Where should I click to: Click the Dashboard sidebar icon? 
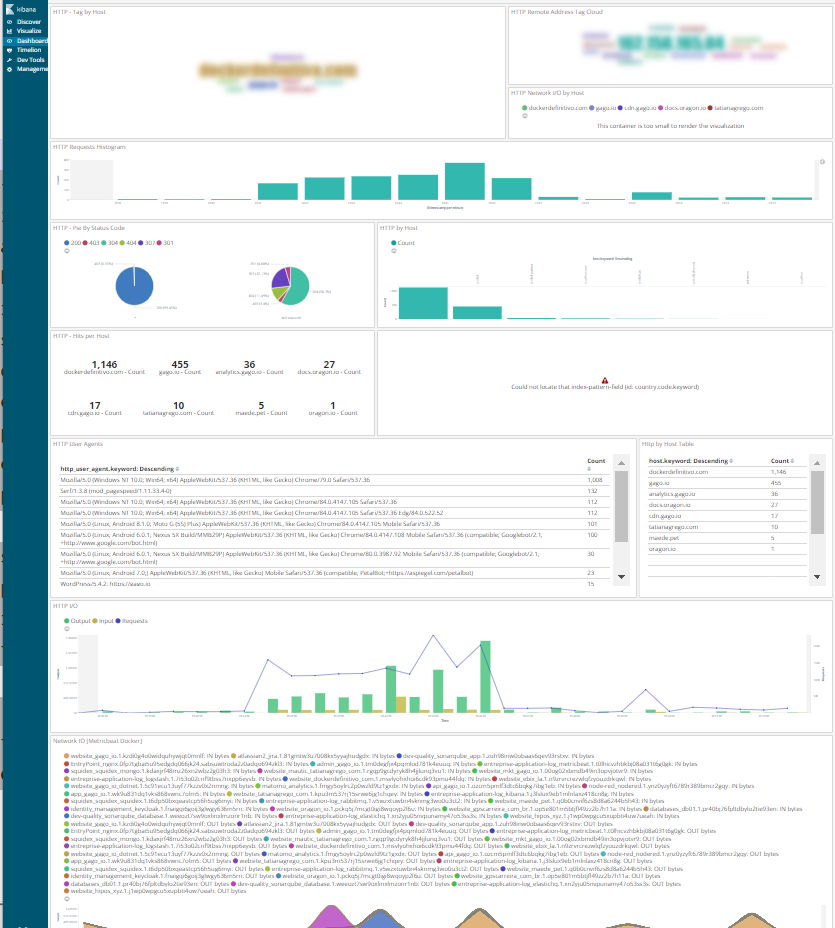pyautogui.click(x=9, y=41)
